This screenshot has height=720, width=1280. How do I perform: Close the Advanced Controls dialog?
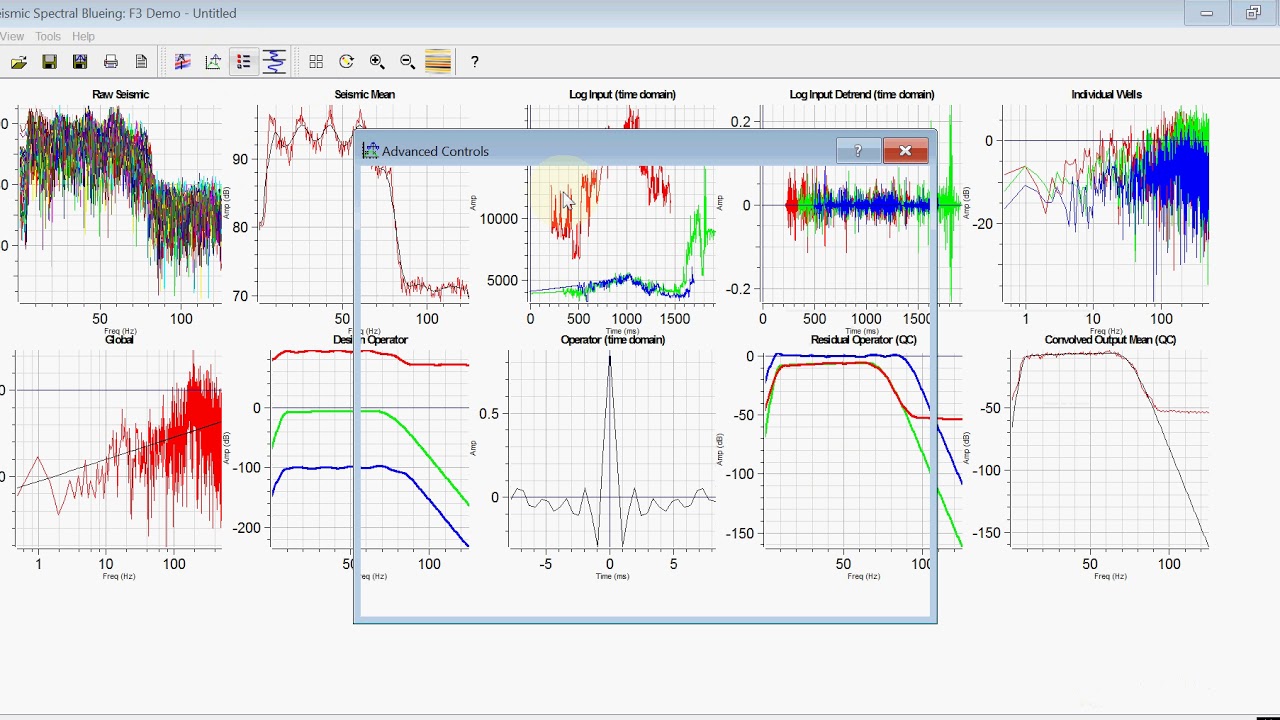click(905, 151)
